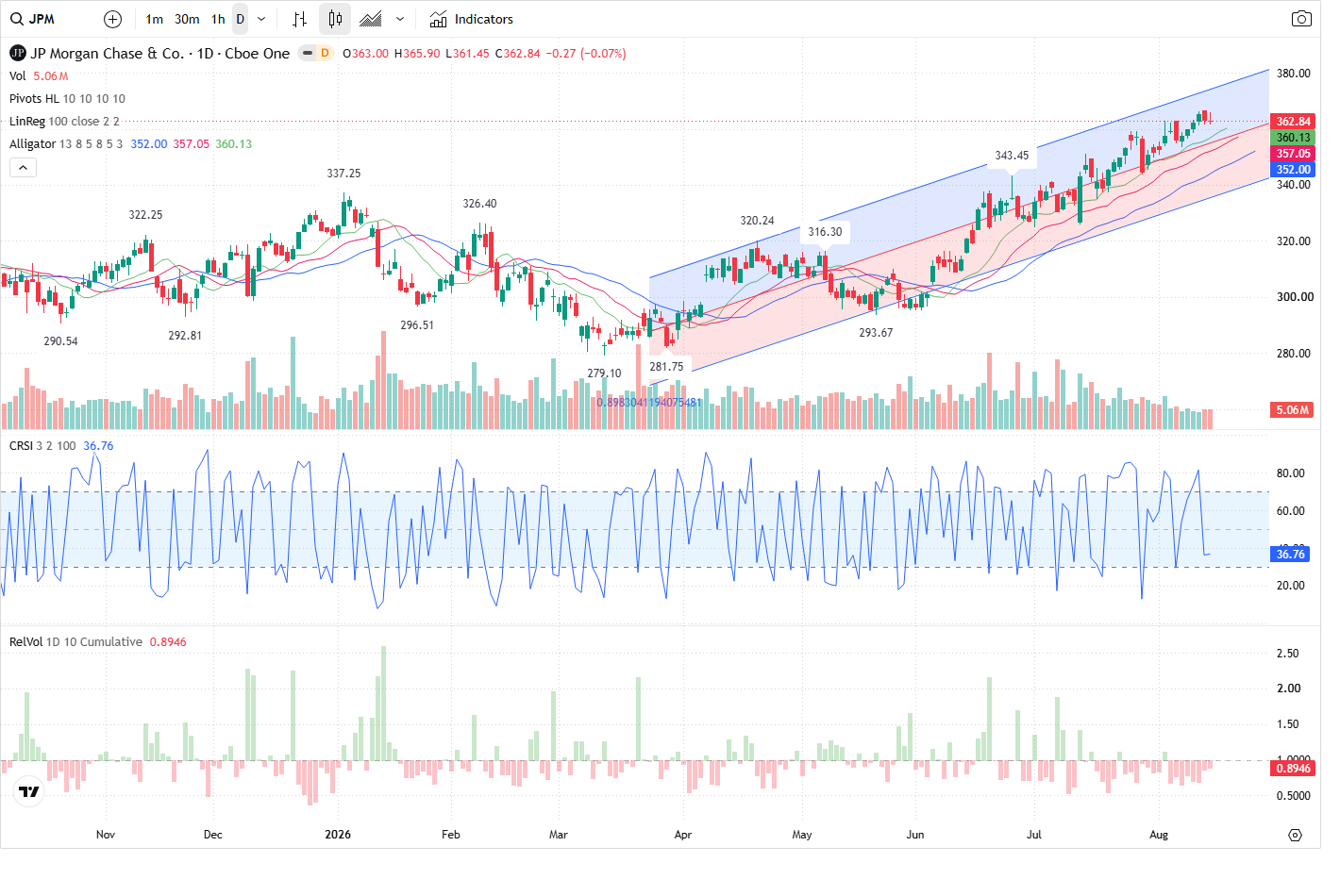Switch to the 1m timeframe
Viewport: 1340px width, 896px height.
(155, 19)
